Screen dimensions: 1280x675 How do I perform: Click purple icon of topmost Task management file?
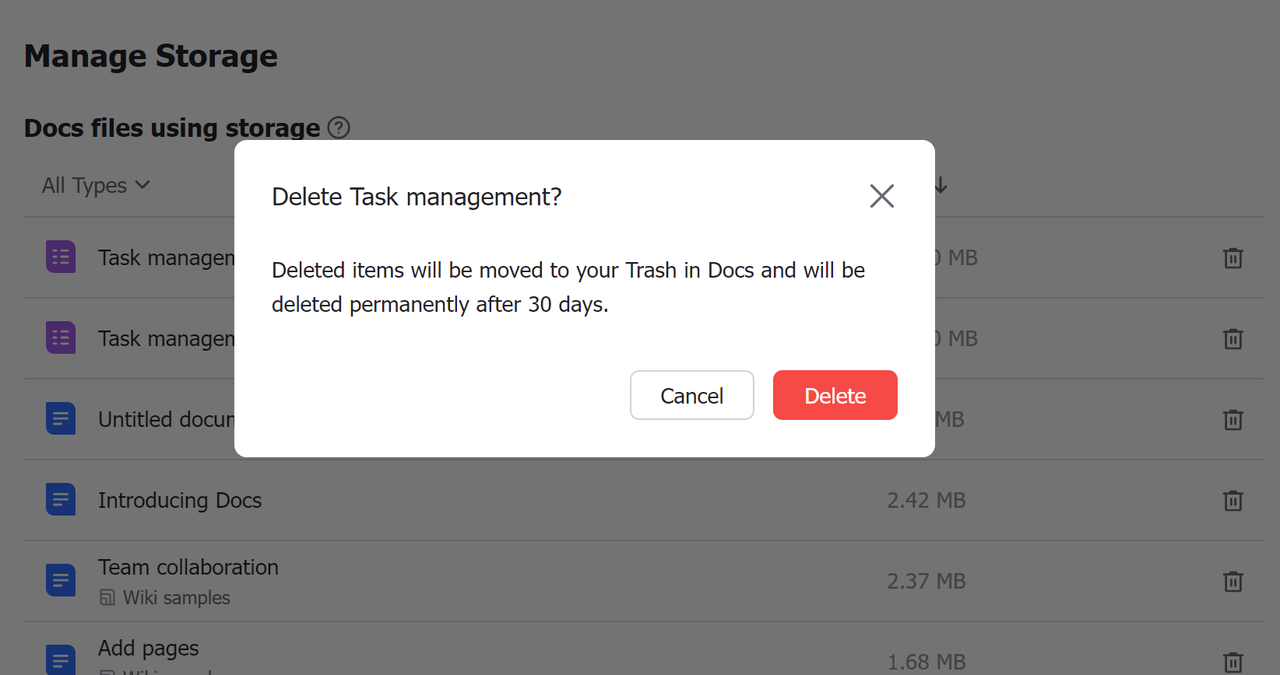tap(61, 258)
